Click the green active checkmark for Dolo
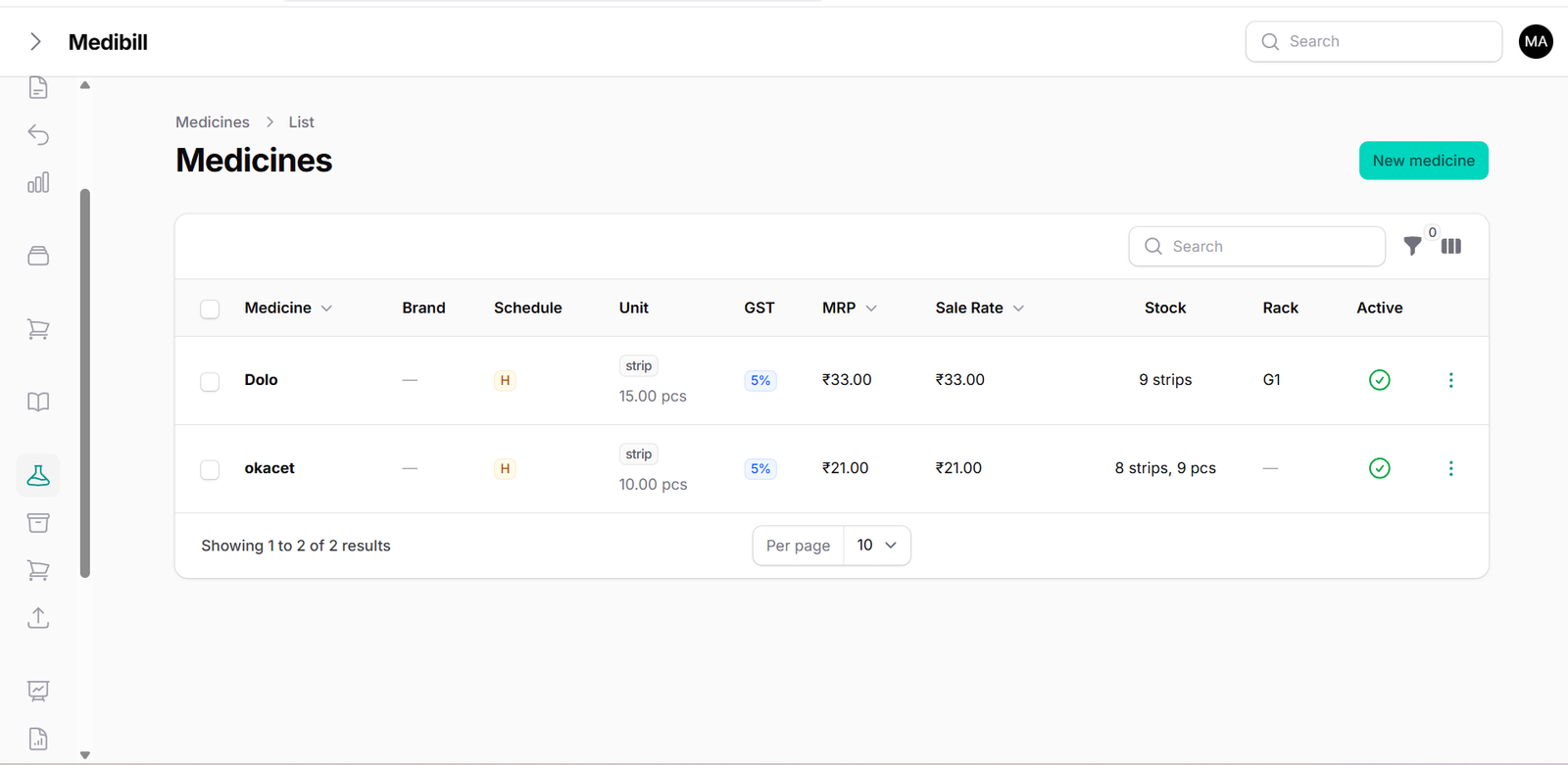Screen dimensions: 1568x765 click(x=1380, y=380)
